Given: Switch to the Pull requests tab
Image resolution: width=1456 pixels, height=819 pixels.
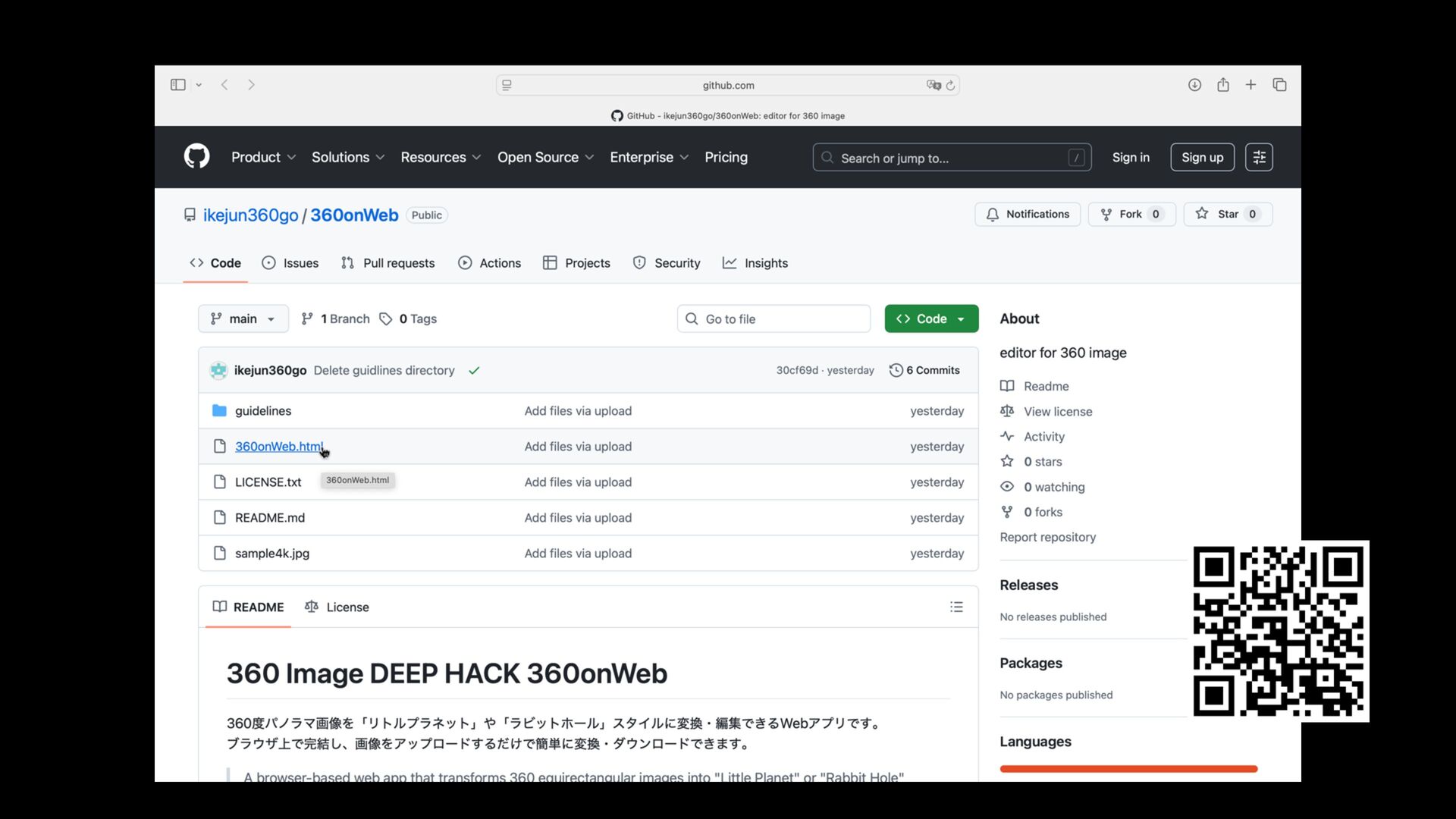Looking at the screenshot, I should point(388,263).
